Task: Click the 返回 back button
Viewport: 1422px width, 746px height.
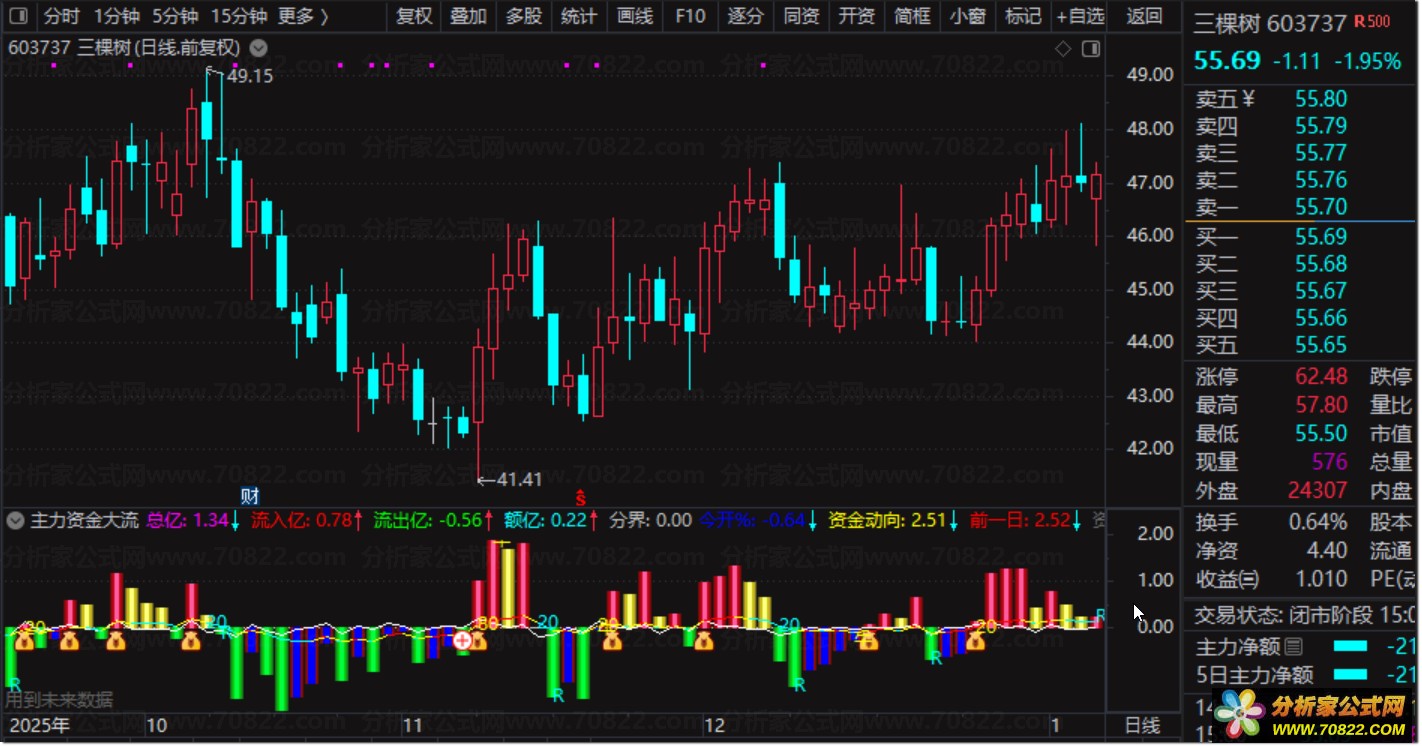Action: 1144,16
